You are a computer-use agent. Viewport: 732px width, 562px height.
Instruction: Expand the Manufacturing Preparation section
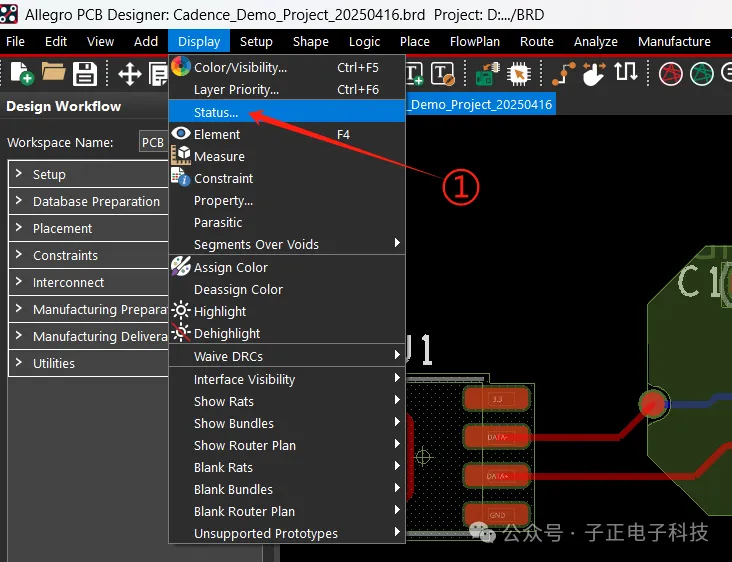[19, 309]
